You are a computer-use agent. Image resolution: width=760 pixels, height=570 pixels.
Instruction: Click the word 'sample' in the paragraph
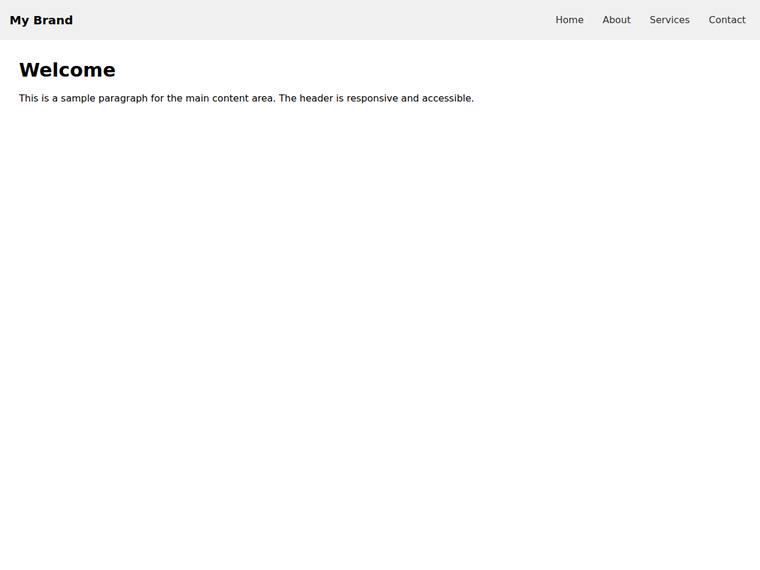point(78,98)
